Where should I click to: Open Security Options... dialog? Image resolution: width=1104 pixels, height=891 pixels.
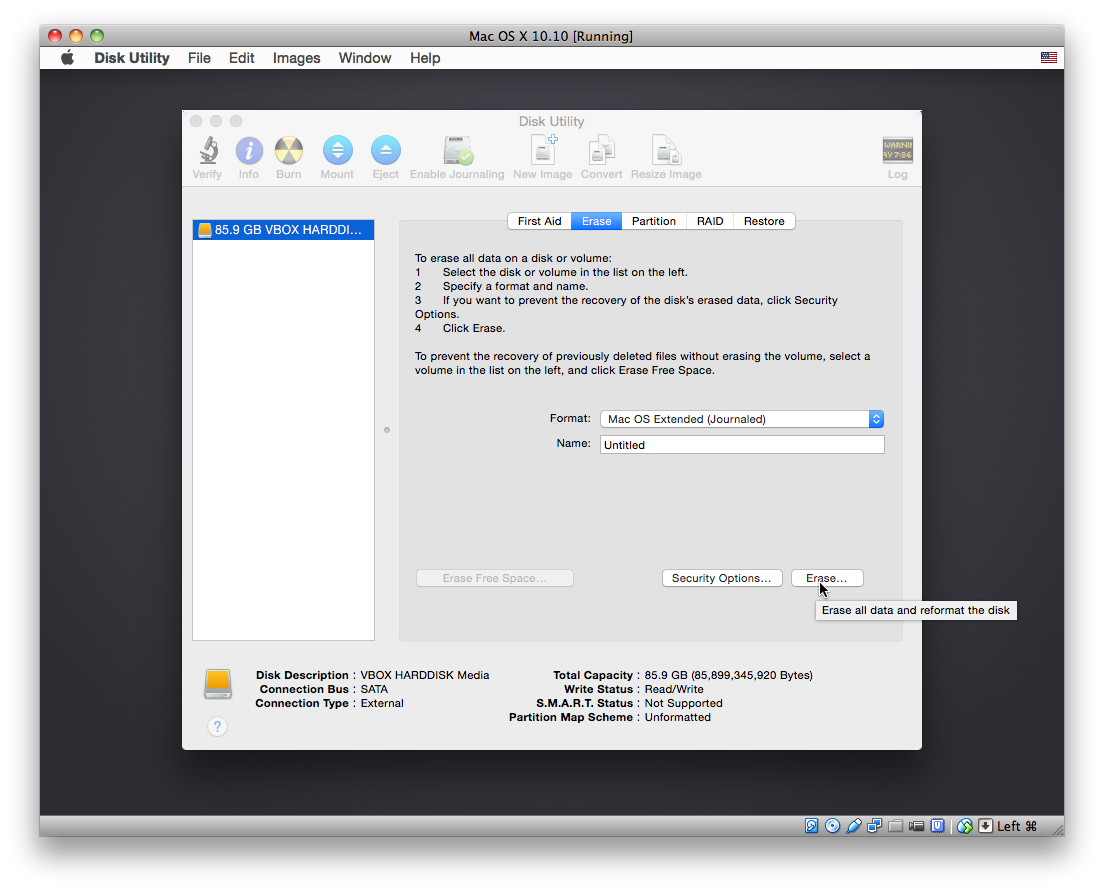tap(722, 578)
